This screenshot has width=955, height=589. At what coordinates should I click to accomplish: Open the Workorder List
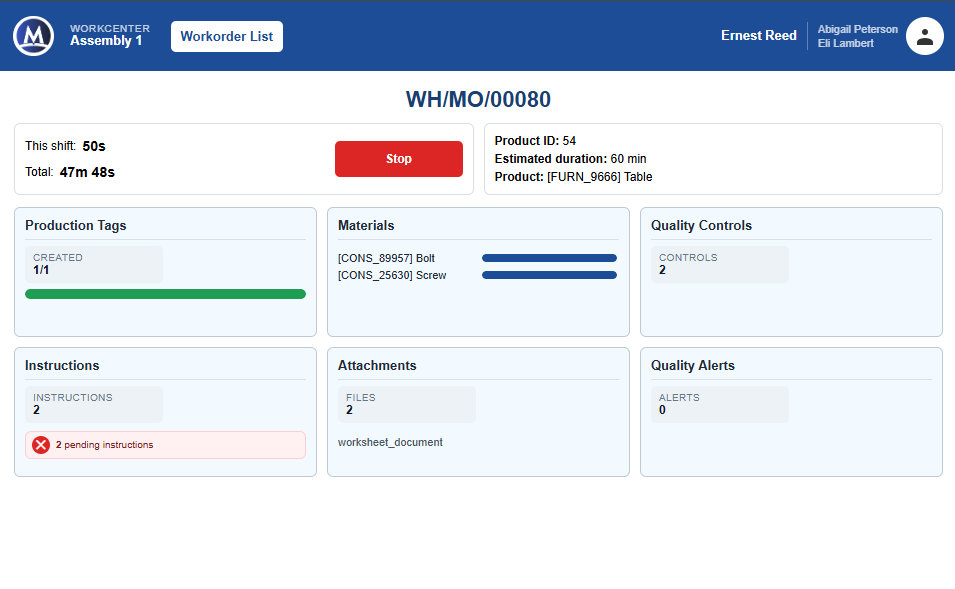227,37
